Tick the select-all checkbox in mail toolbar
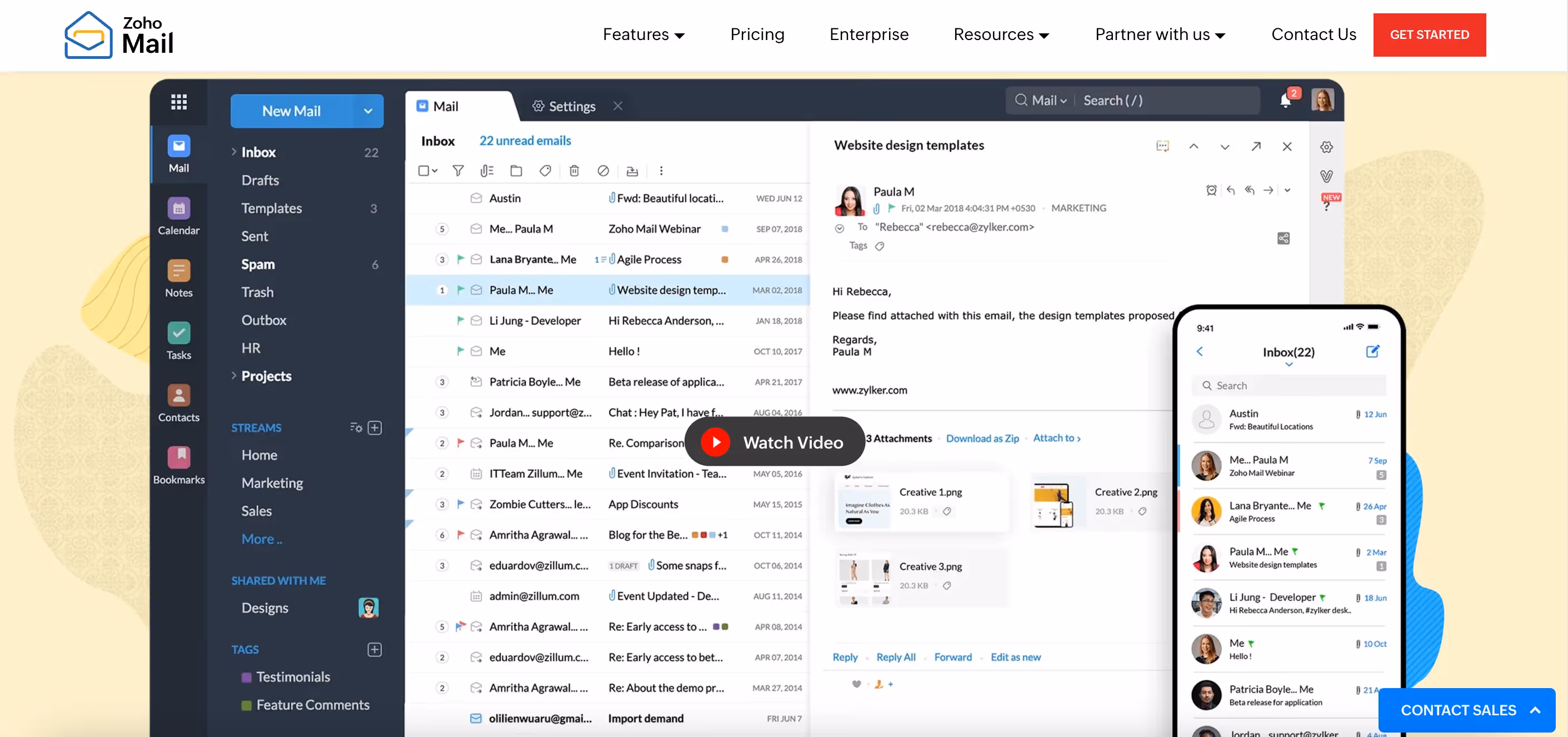The height and width of the screenshot is (737, 1568). click(423, 171)
